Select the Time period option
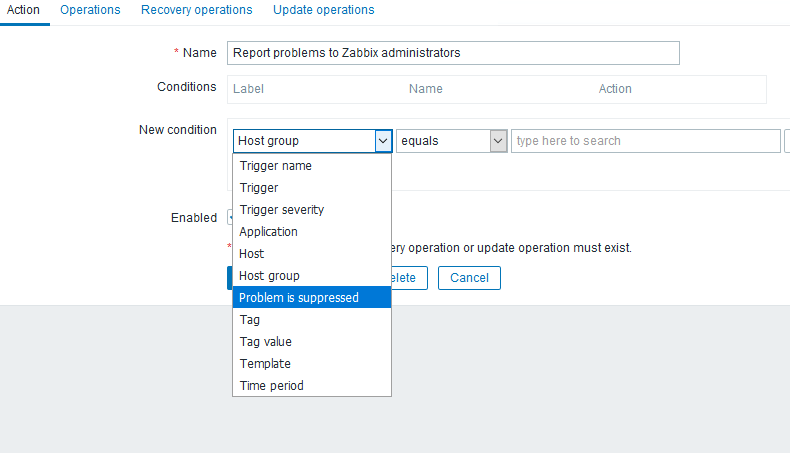Viewport: 790px width, 453px height. [x=272, y=386]
